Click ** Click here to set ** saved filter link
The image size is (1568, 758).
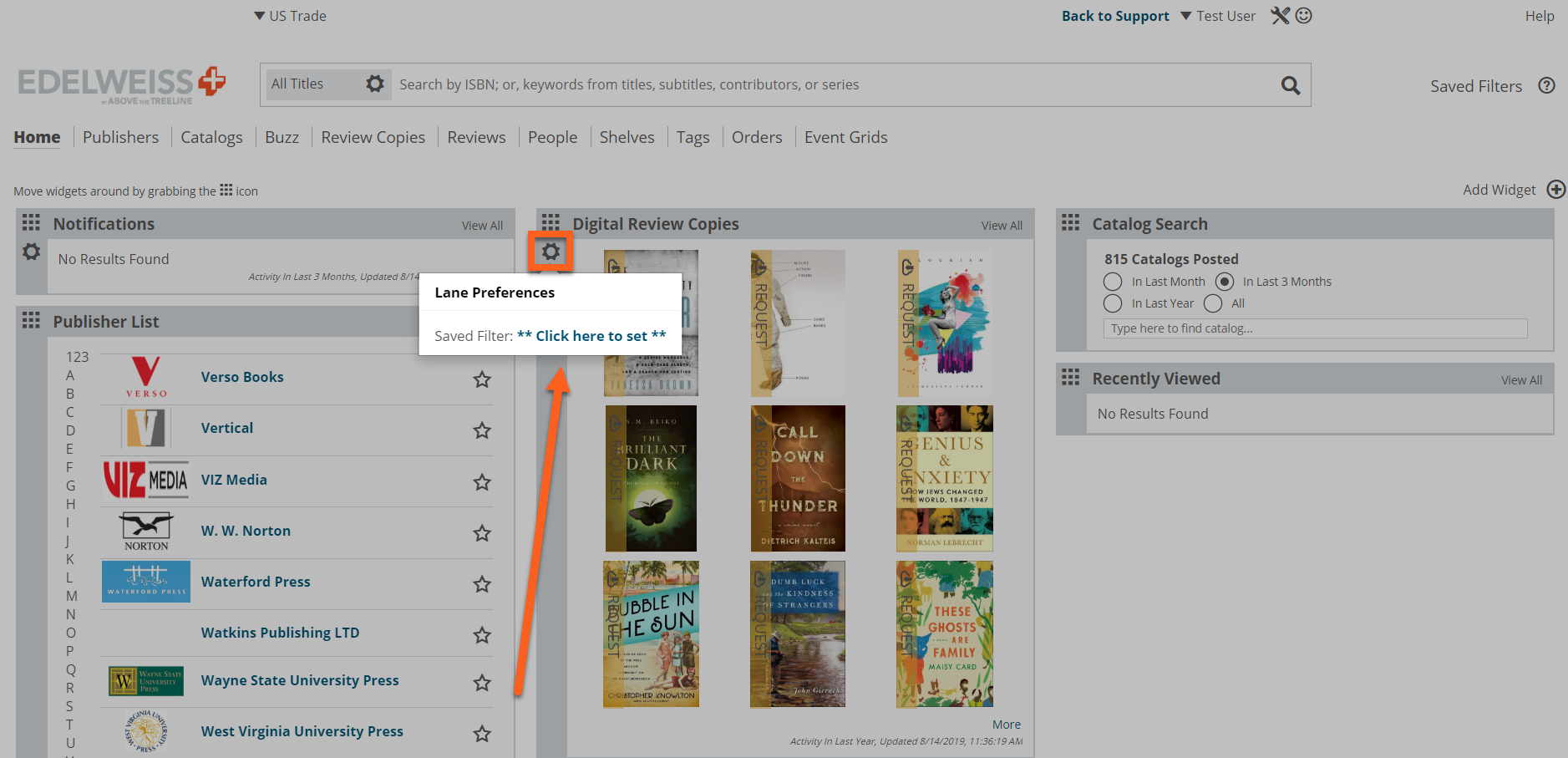591,336
